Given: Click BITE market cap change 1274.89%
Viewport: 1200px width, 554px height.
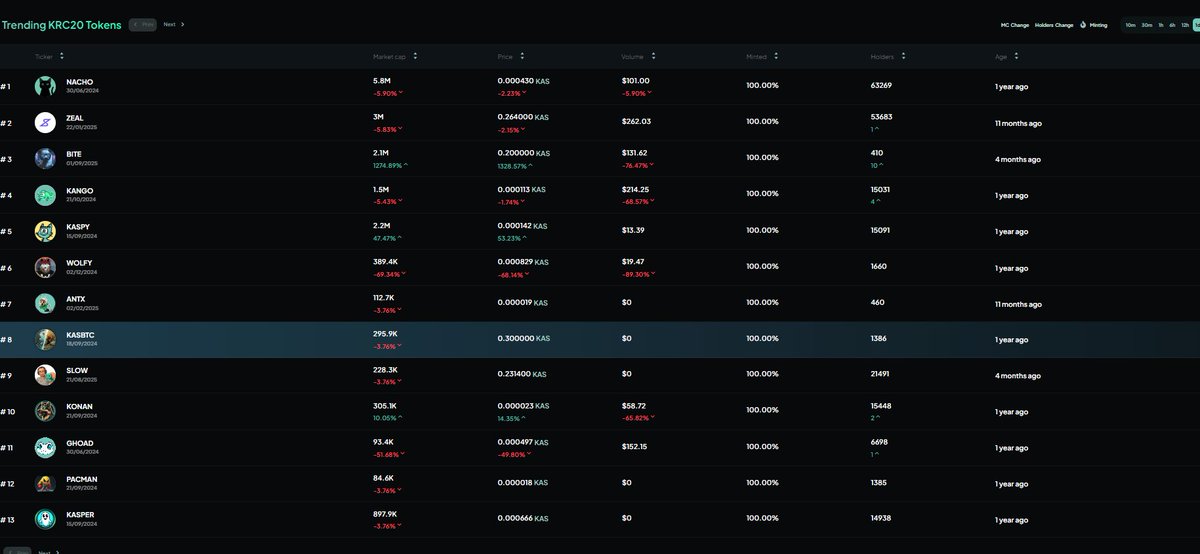Looking at the screenshot, I should pos(390,165).
